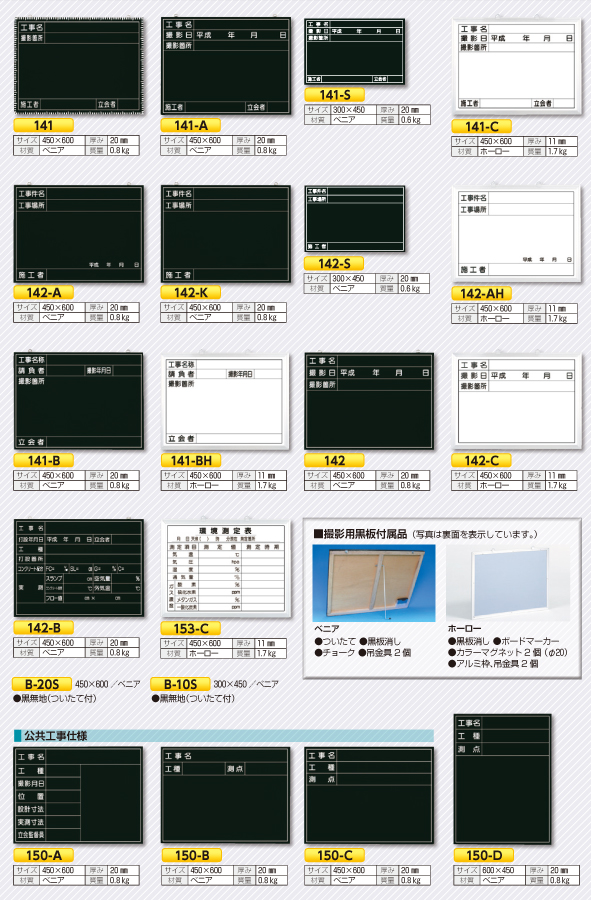Select the yellow 141-BH model label

pos(190,460)
